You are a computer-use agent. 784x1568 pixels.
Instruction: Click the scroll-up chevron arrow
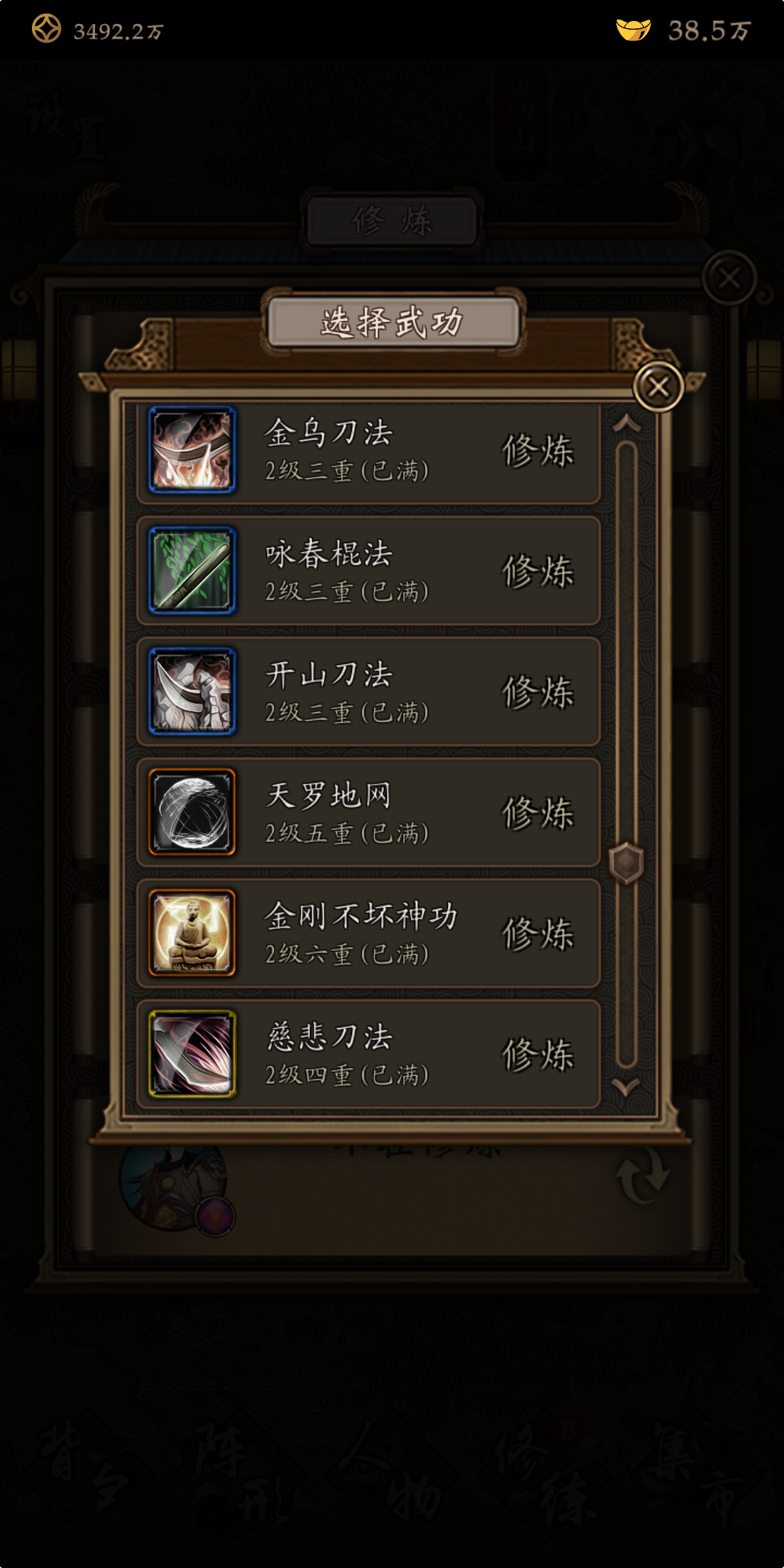click(626, 423)
